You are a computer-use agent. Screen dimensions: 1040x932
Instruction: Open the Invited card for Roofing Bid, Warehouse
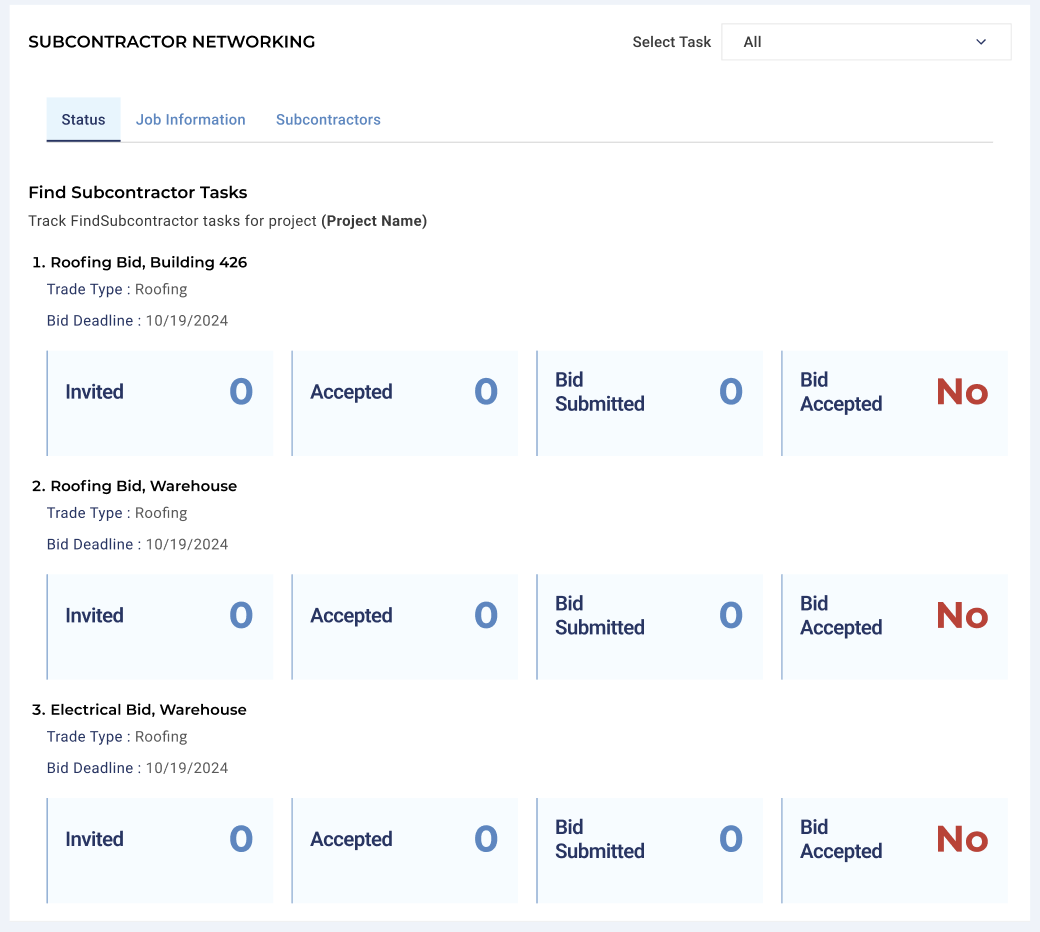160,627
